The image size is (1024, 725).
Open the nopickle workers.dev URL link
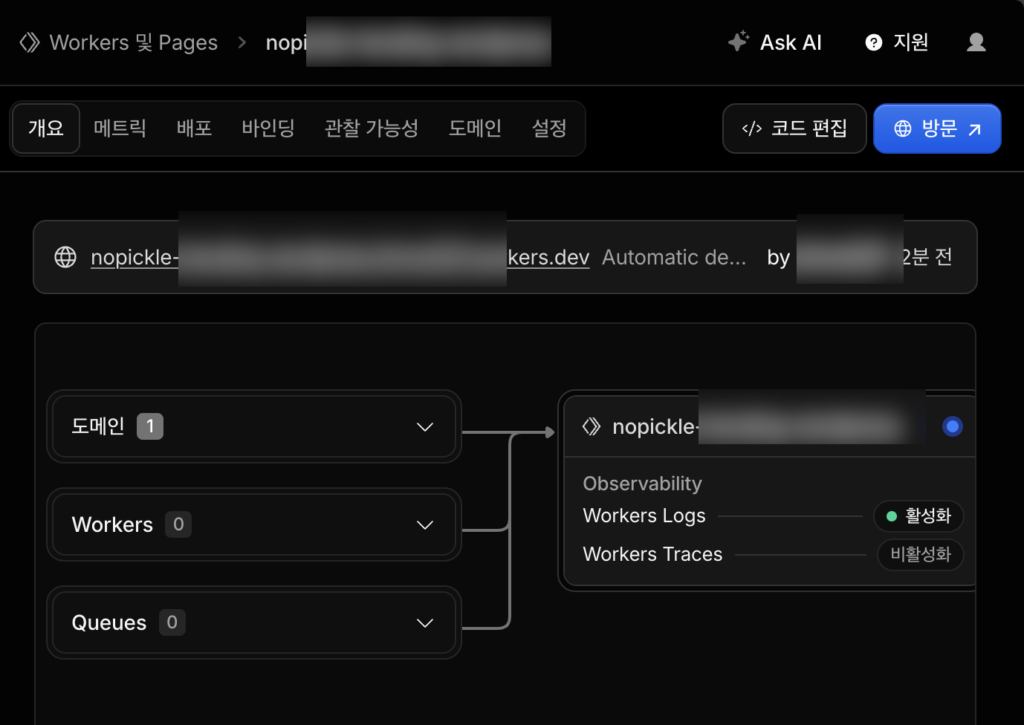pos(340,257)
